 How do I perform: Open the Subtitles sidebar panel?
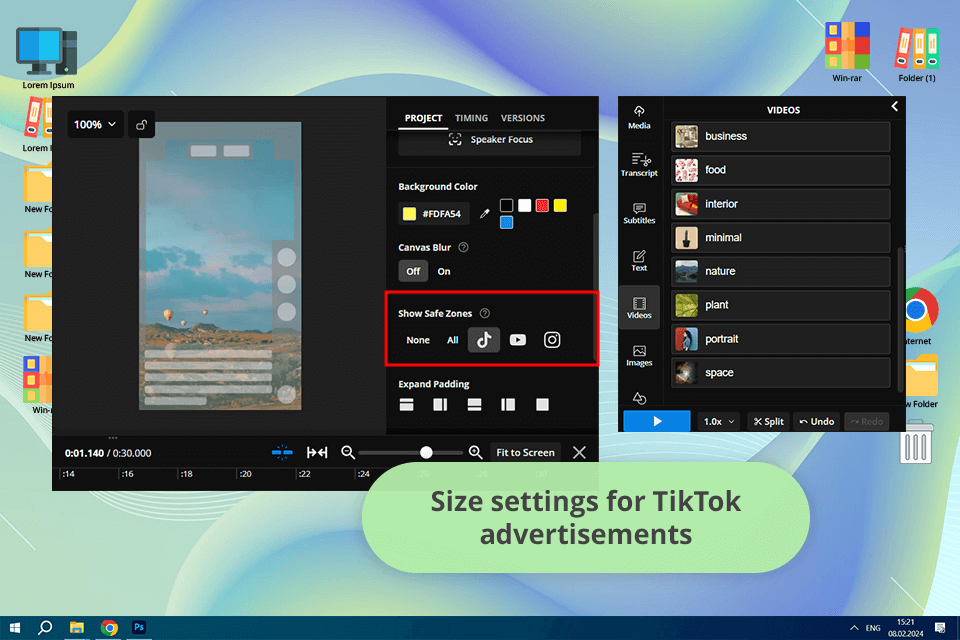[x=639, y=213]
